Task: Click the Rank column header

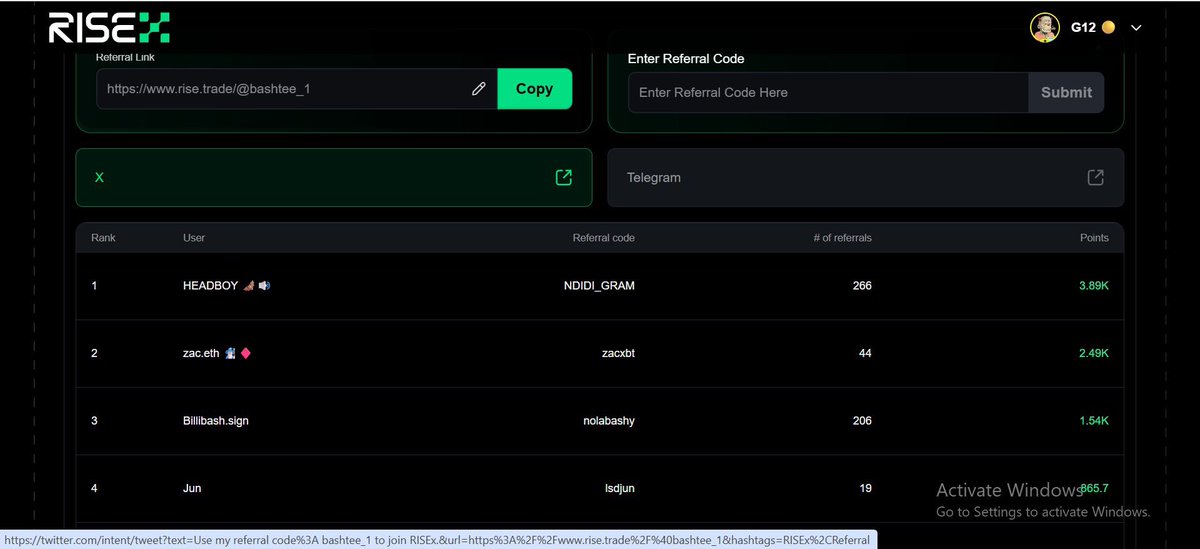Action: [103, 238]
